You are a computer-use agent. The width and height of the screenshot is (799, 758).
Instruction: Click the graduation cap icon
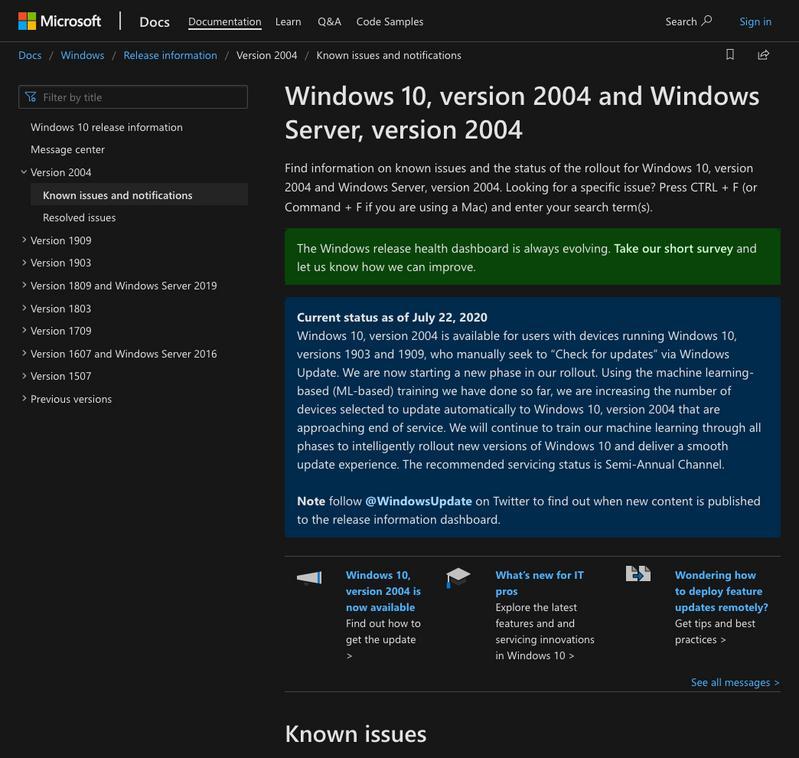(x=458, y=578)
